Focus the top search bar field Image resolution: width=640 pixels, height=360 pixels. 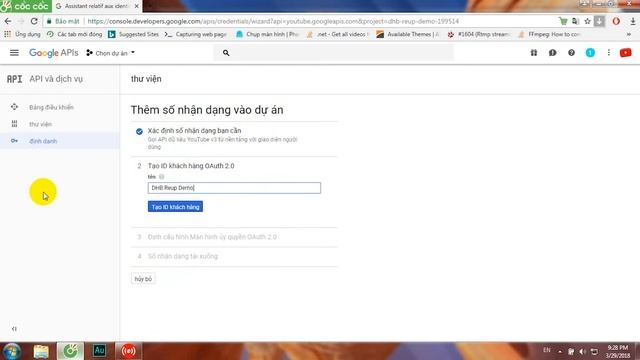tap(333, 53)
